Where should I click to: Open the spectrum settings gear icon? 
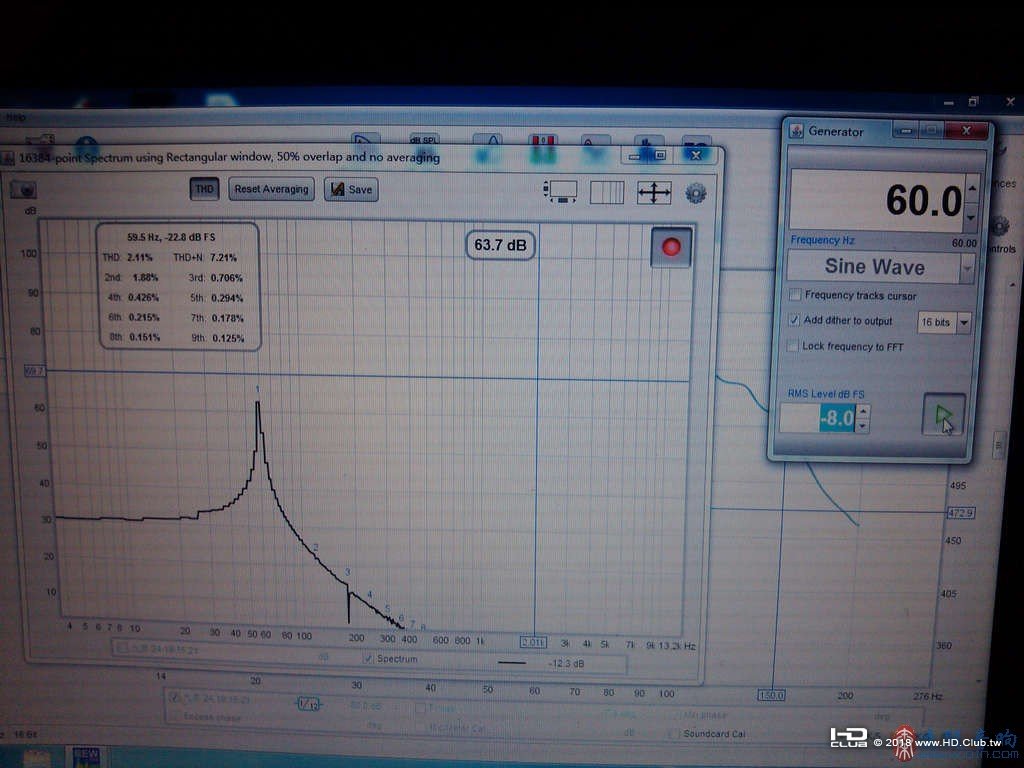point(696,194)
